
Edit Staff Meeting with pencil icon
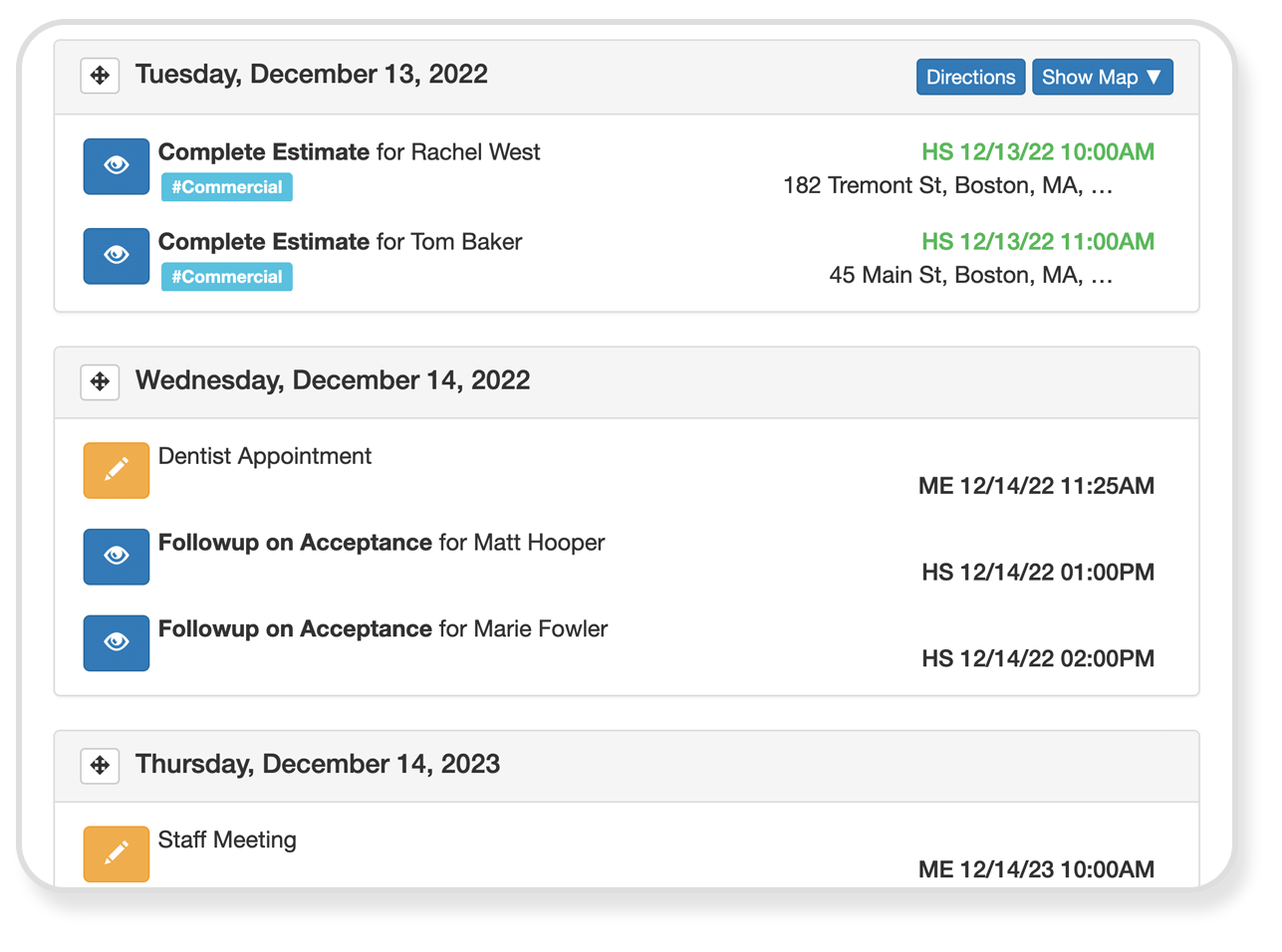click(117, 853)
